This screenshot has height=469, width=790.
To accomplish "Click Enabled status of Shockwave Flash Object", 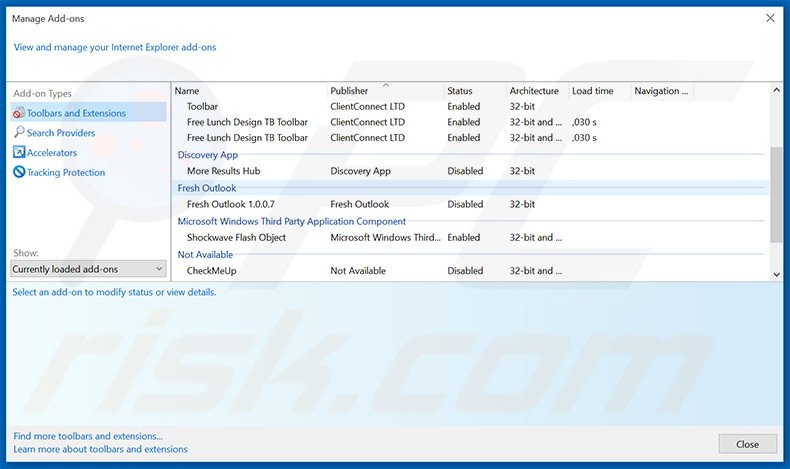I will (x=464, y=237).
